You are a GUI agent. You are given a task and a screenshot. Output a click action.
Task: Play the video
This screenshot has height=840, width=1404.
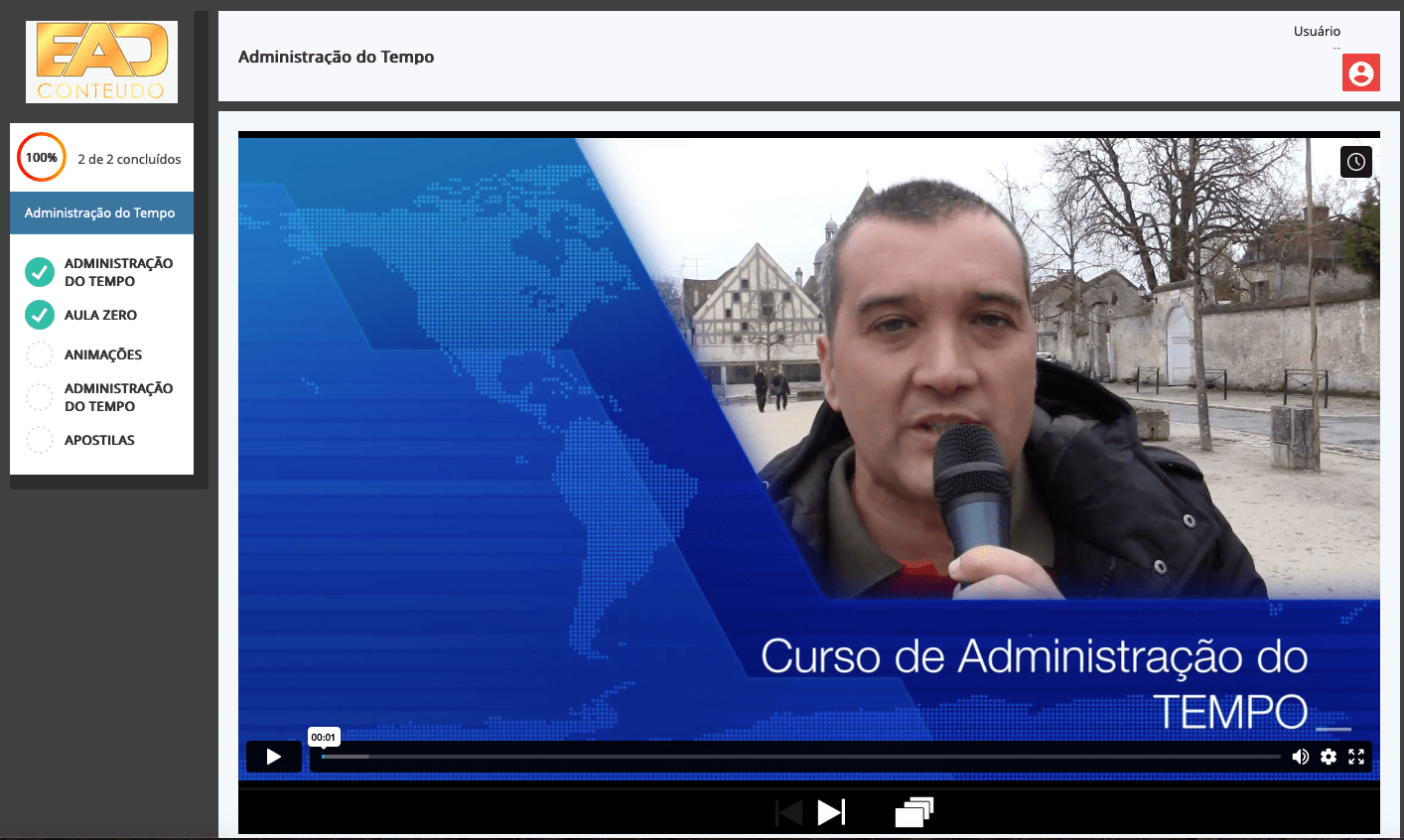tap(274, 757)
